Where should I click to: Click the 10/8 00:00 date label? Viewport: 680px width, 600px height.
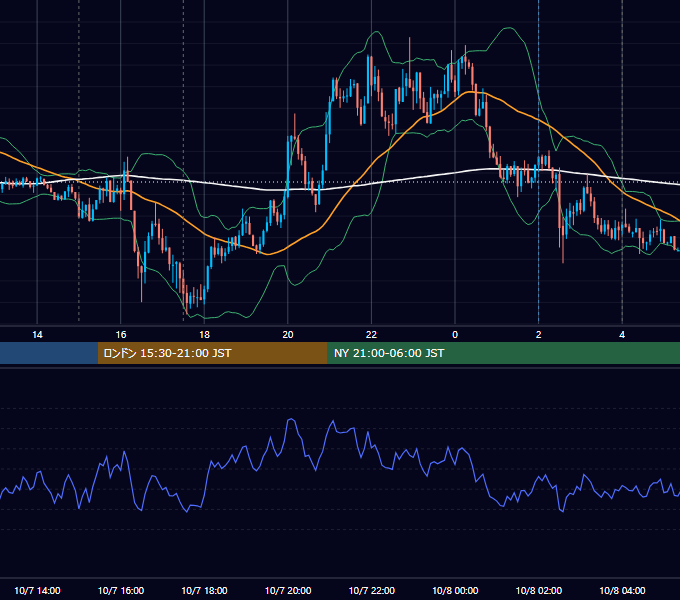click(455, 590)
